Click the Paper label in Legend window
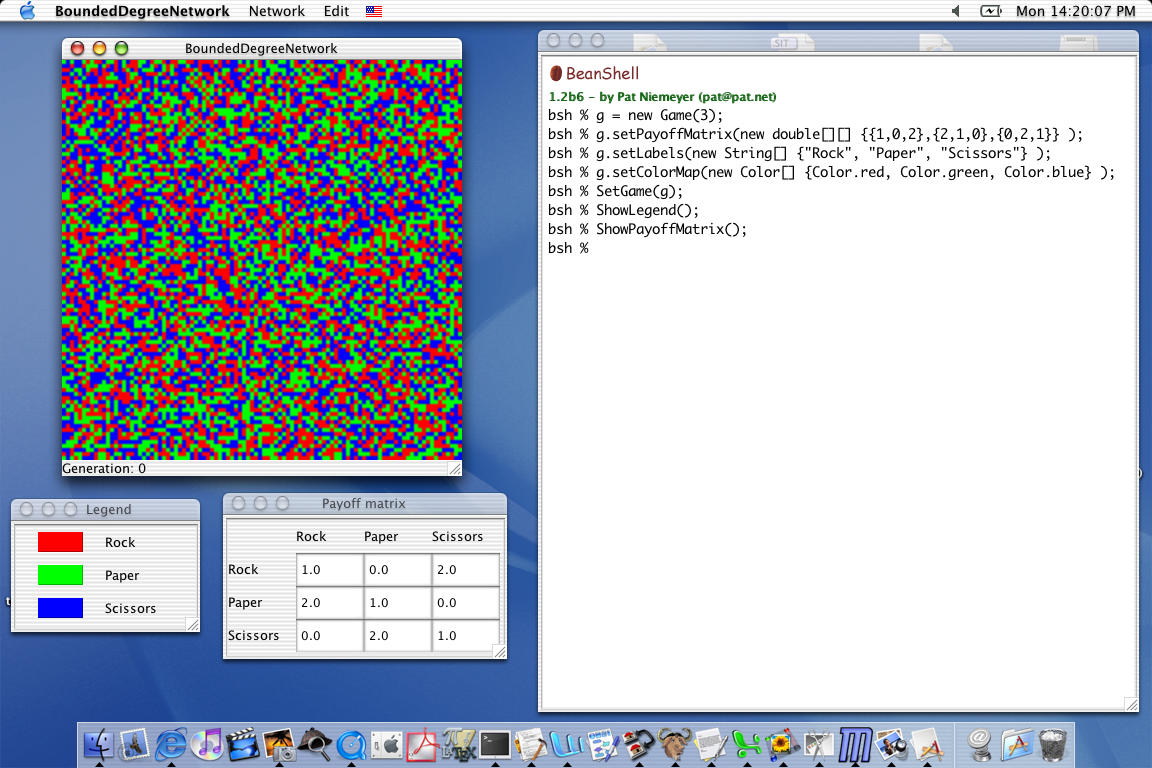The width and height of the screenshot is (1152, 768). 122,575
